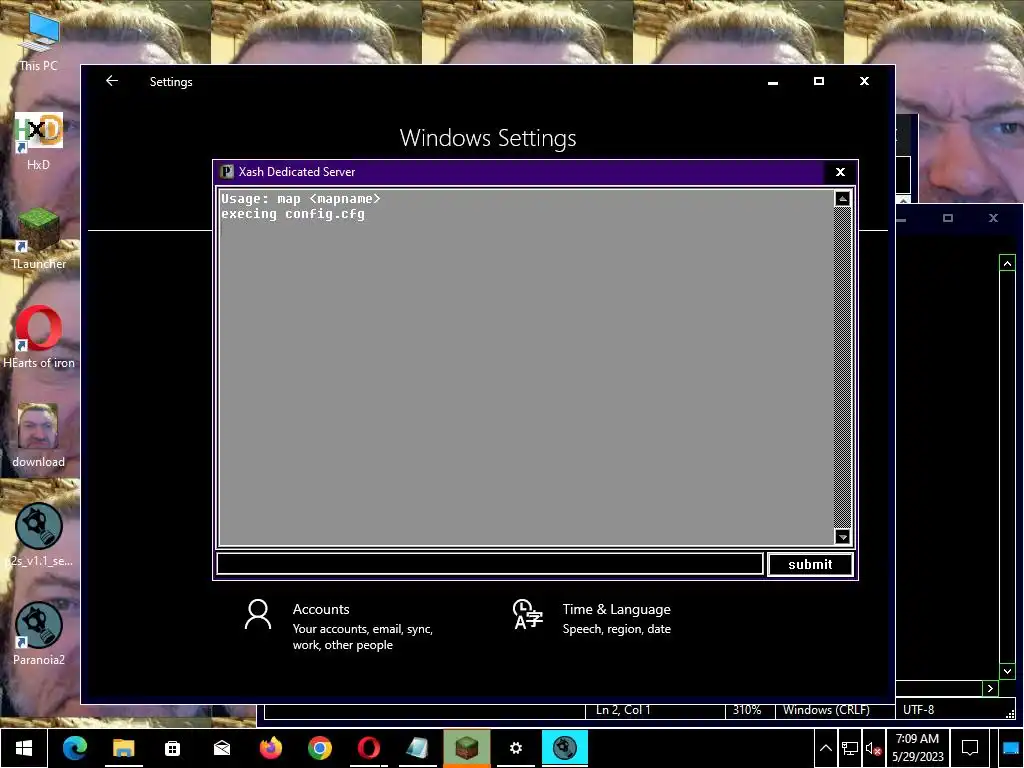Switch to Paranoia gas mask taskbar app
This screenshot has width=1024, height=768.
click(564, 748)
